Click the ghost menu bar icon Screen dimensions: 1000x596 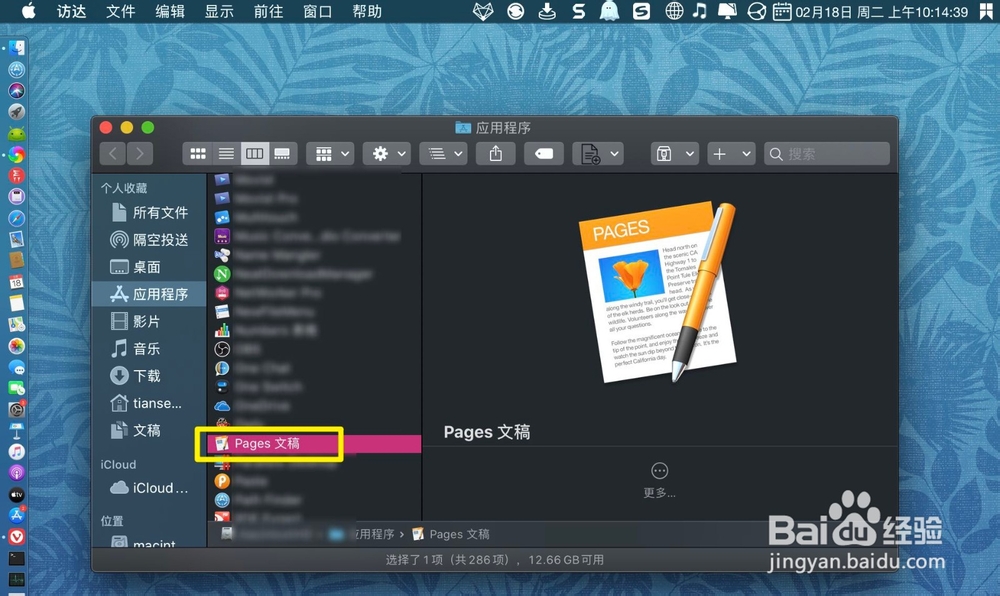pos(610,11)
